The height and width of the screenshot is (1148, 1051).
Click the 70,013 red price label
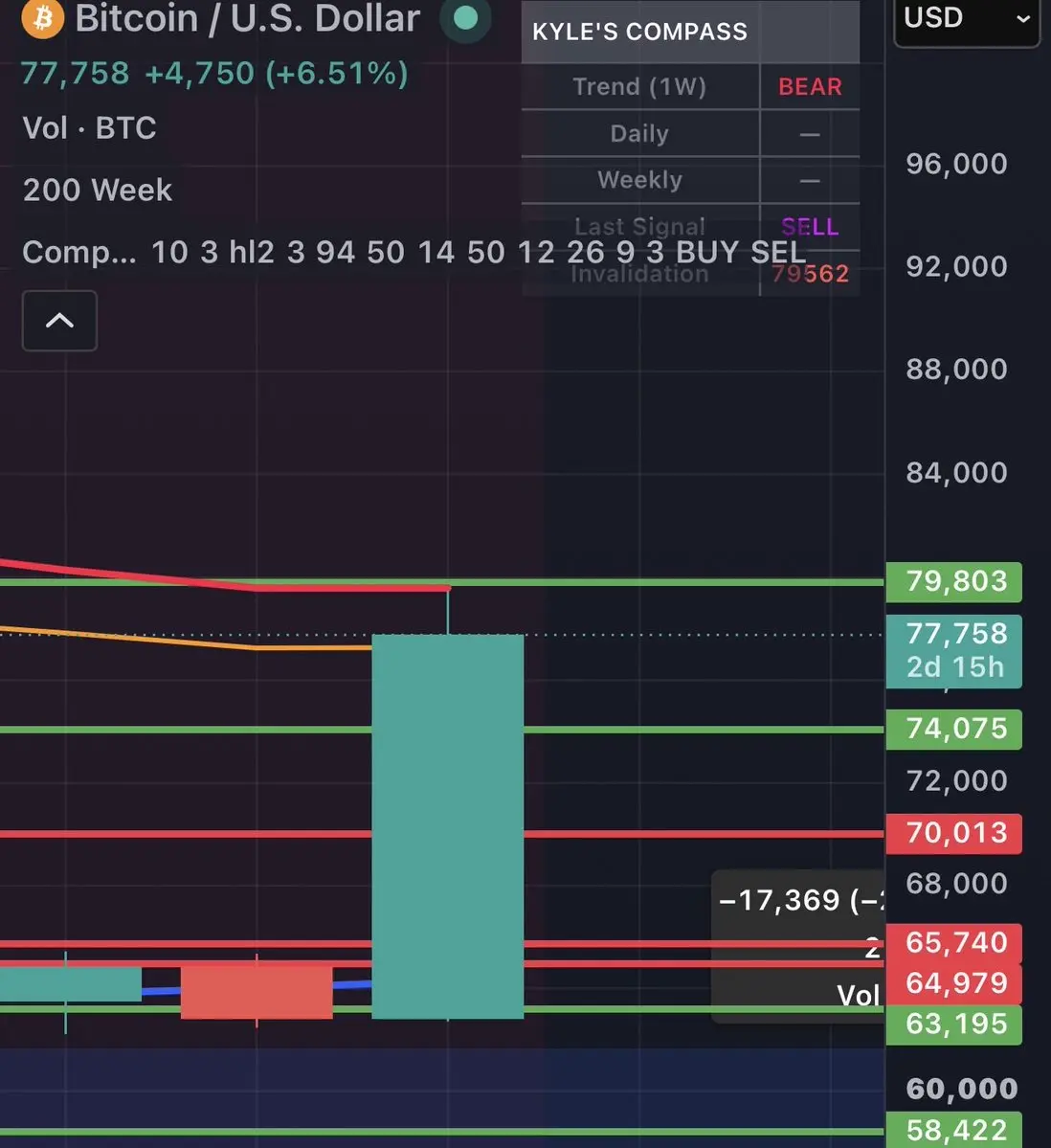(953, 833)
